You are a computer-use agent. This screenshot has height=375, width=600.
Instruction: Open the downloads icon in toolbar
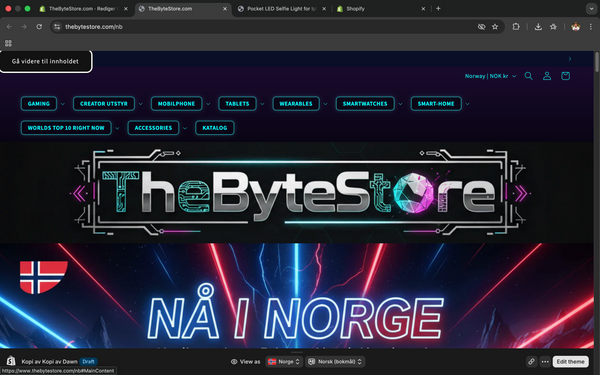coord(538,27)
